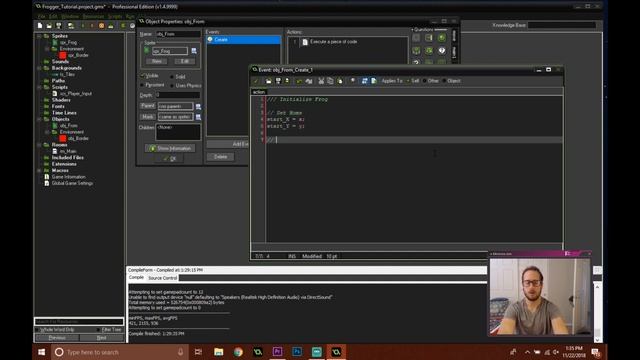Expand the Macros node in resource tree
This screenshot has width=640, height=360.
(39, 170)
